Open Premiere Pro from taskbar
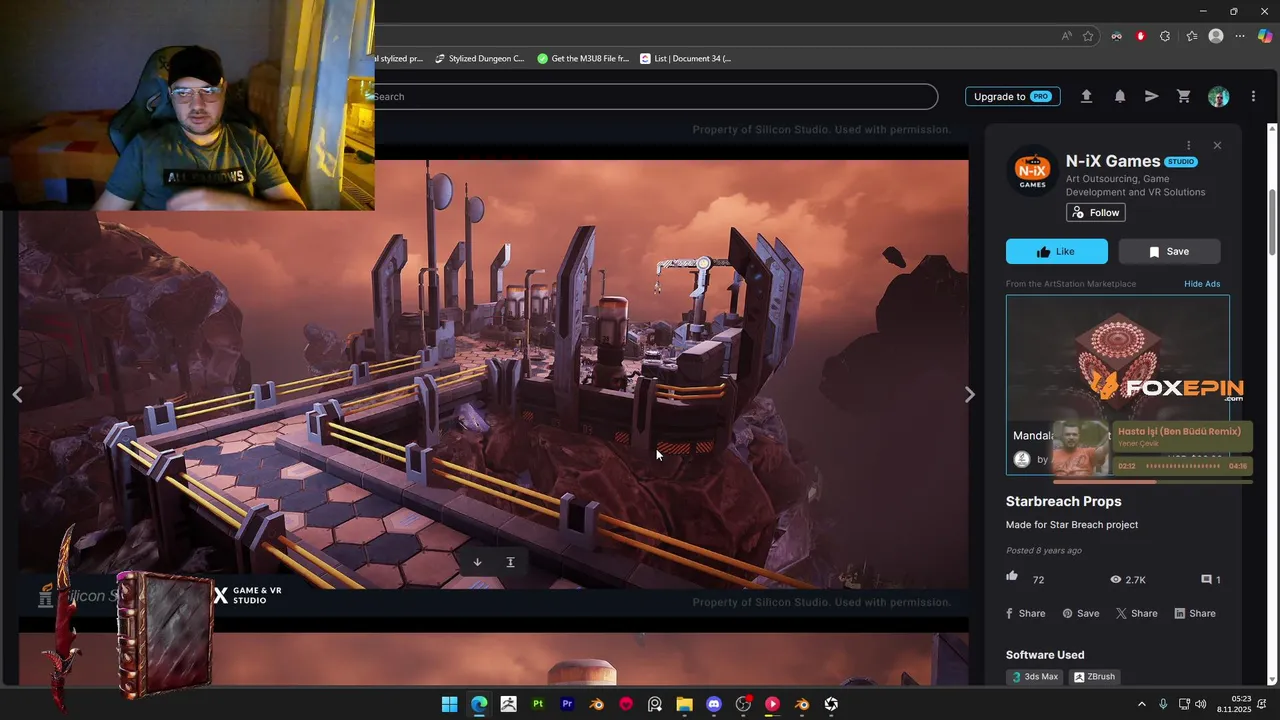This screenshot has height=720, width=1280. 567,704
